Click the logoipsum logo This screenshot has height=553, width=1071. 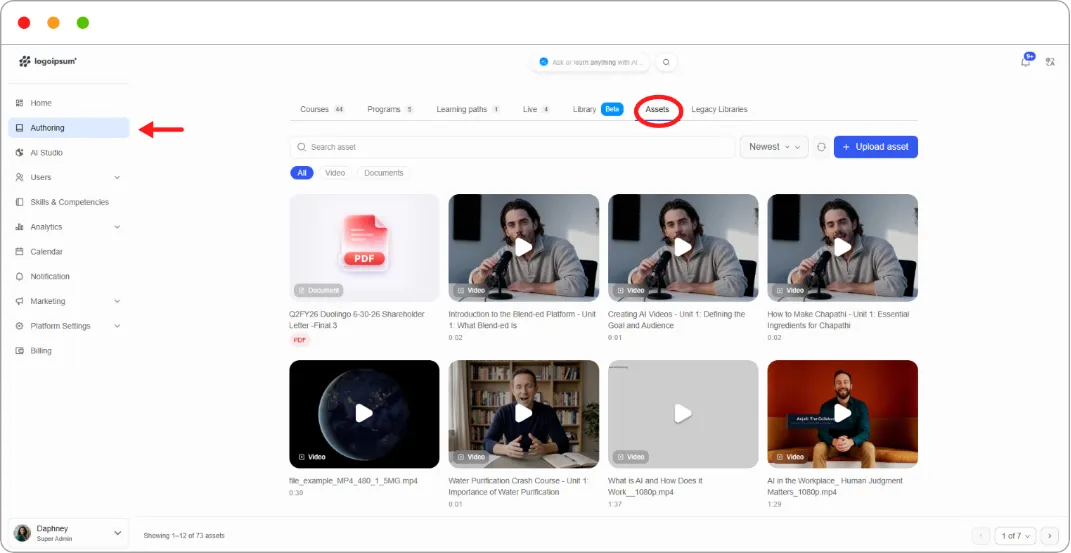[48, 61]
